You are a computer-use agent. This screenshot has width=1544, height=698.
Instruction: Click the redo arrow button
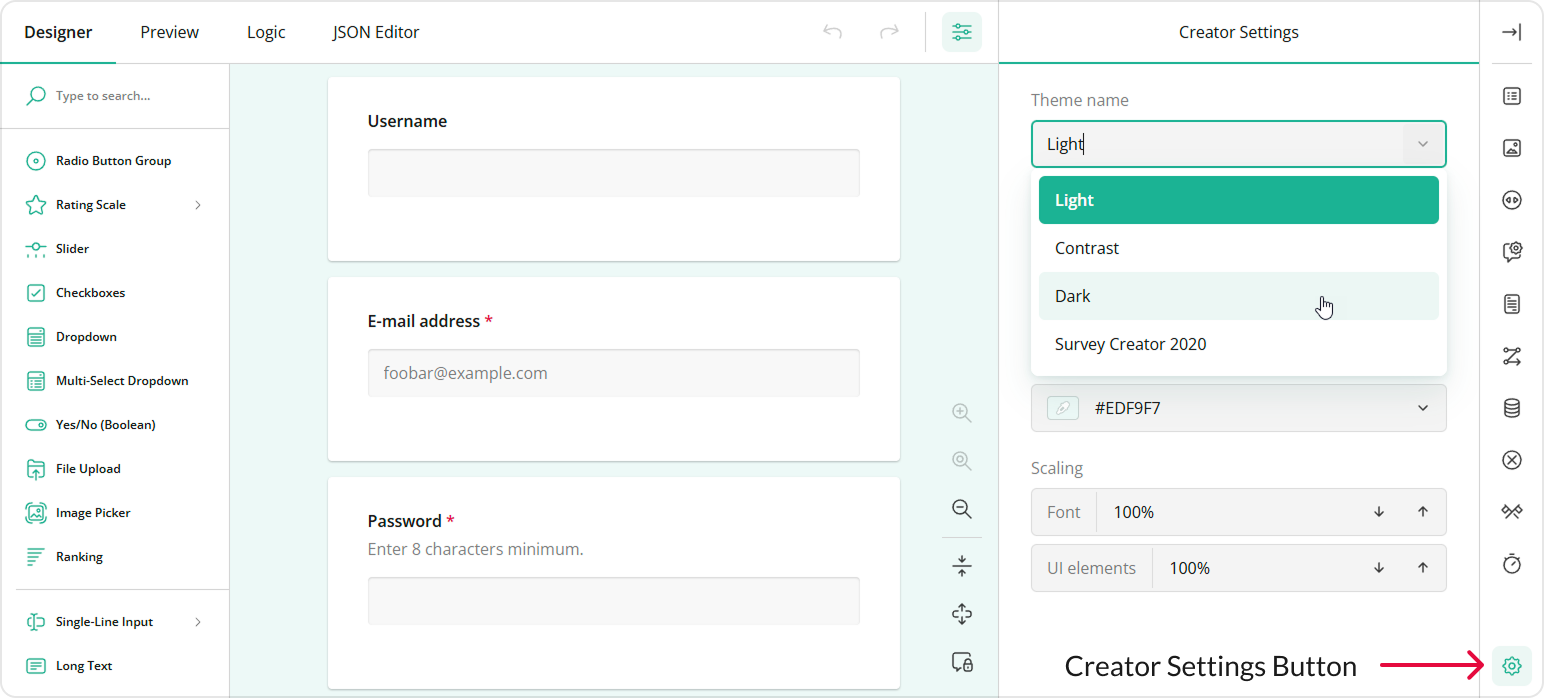pyautogui.click(x=889, y=32)
